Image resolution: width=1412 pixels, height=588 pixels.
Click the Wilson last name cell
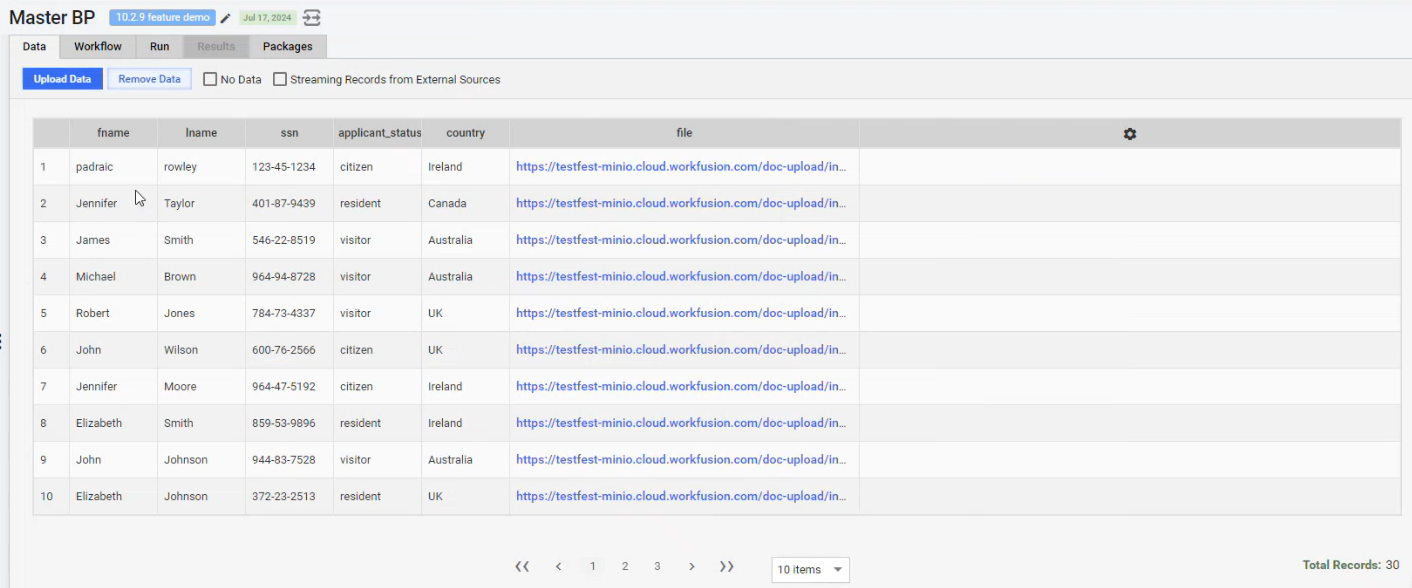point(201,350)
